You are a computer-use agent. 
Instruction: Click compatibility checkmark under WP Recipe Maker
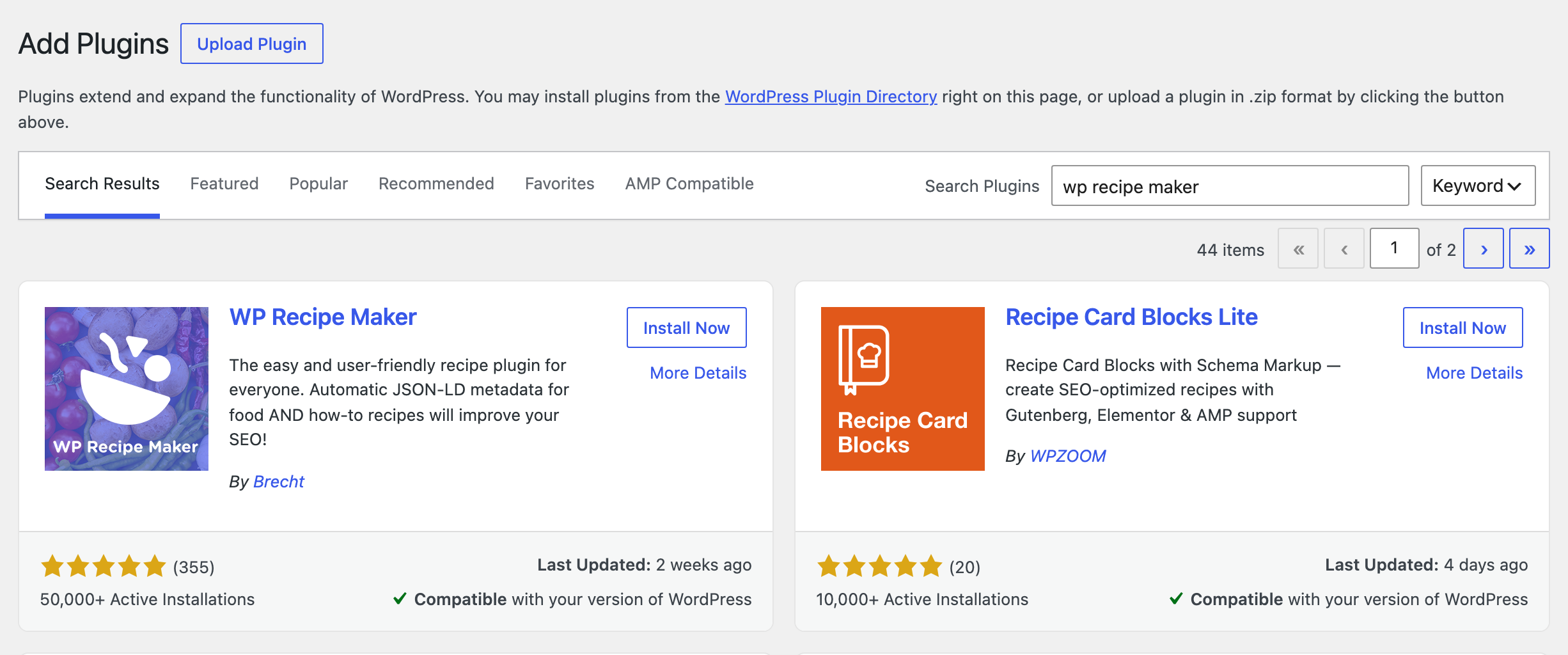(x=400, y=599)
